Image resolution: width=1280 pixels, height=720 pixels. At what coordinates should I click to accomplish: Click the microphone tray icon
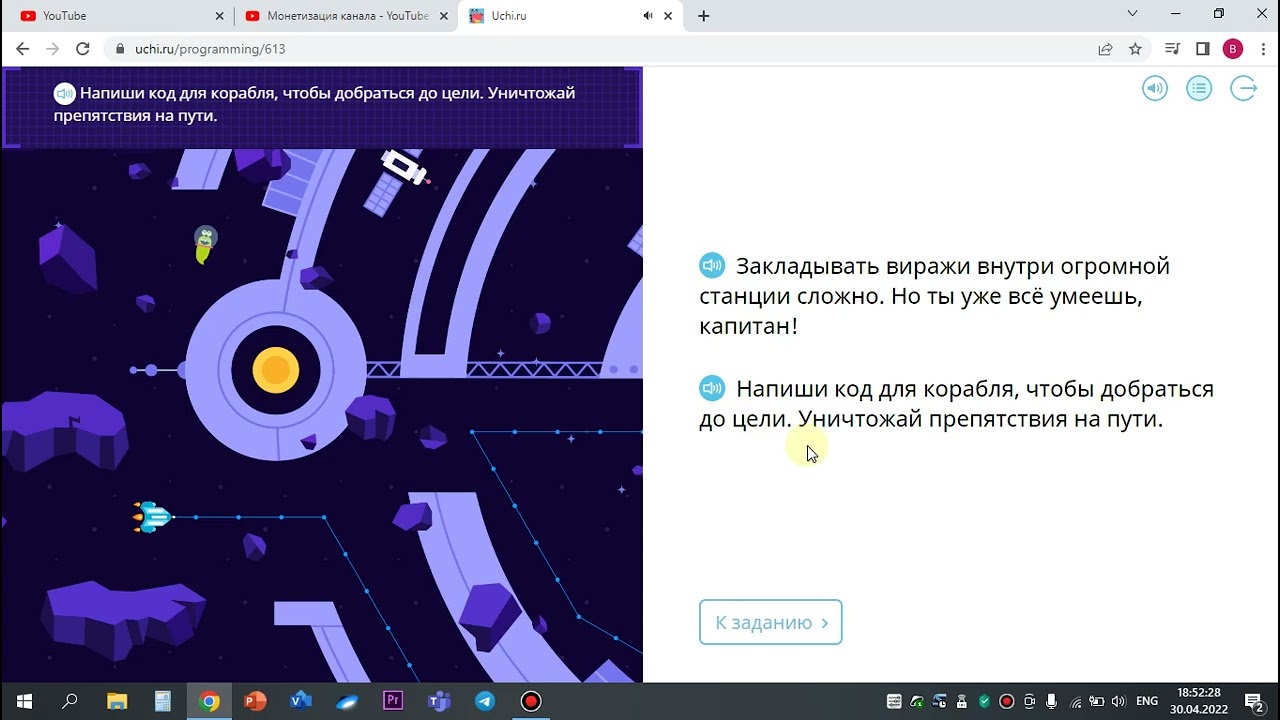click(x=1052, y=701)
